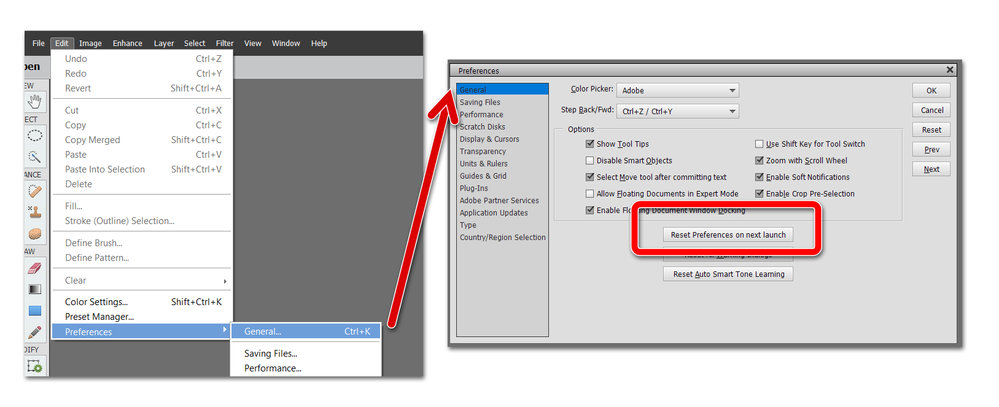This screenshot has height=407, width=999.
Task: Select the blue Rectangle shape tool
Action: pyautogui.click(x=34, y=311)
